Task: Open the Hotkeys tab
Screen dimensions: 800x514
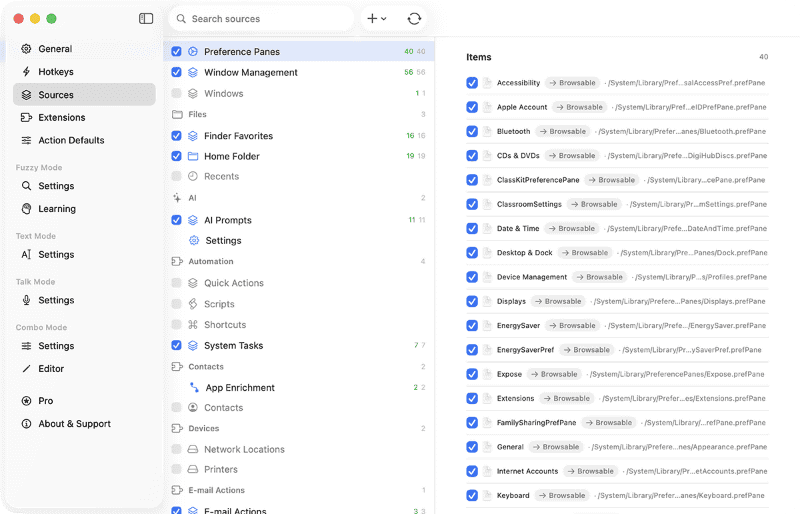Action: coord(84,72)
